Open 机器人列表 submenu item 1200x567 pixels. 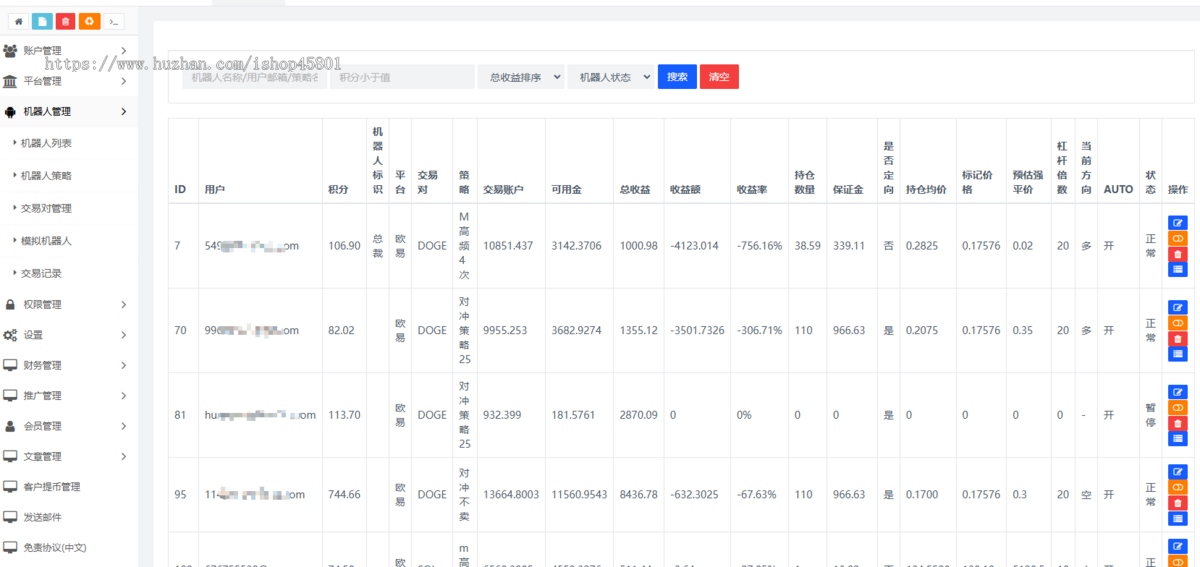coord(46,143)
